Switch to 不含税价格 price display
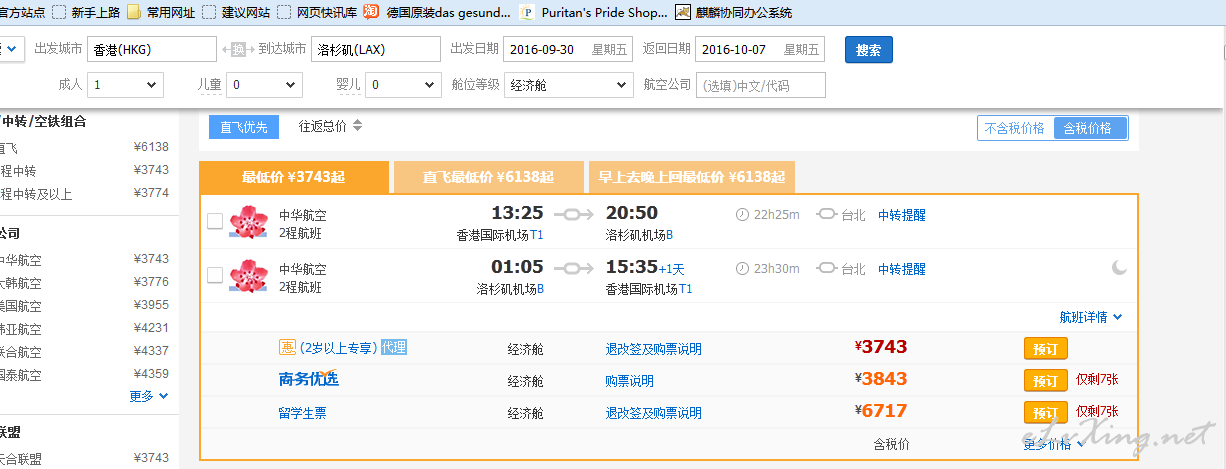 pos(1015,128)
